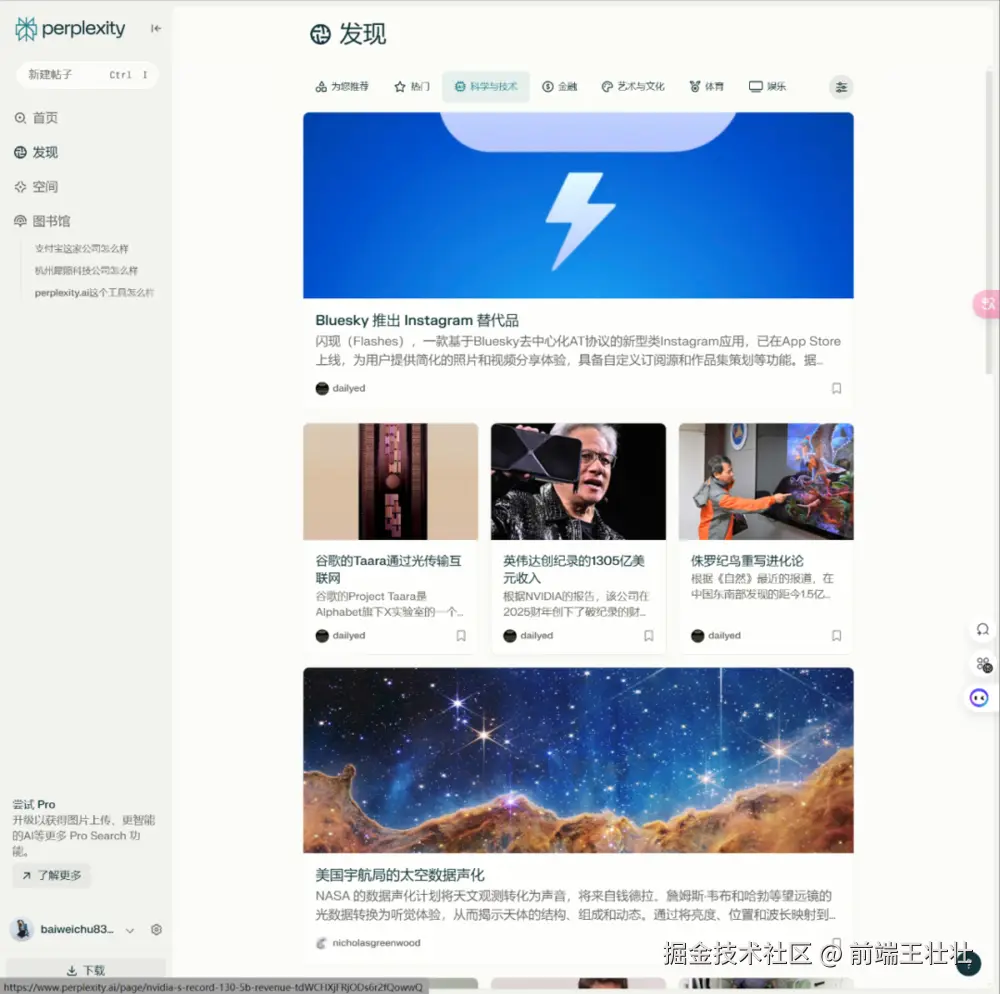Click the Perplexity logo
This screenshot has width=1000, height=994.
pyautogui.click(x=70, y=29)
